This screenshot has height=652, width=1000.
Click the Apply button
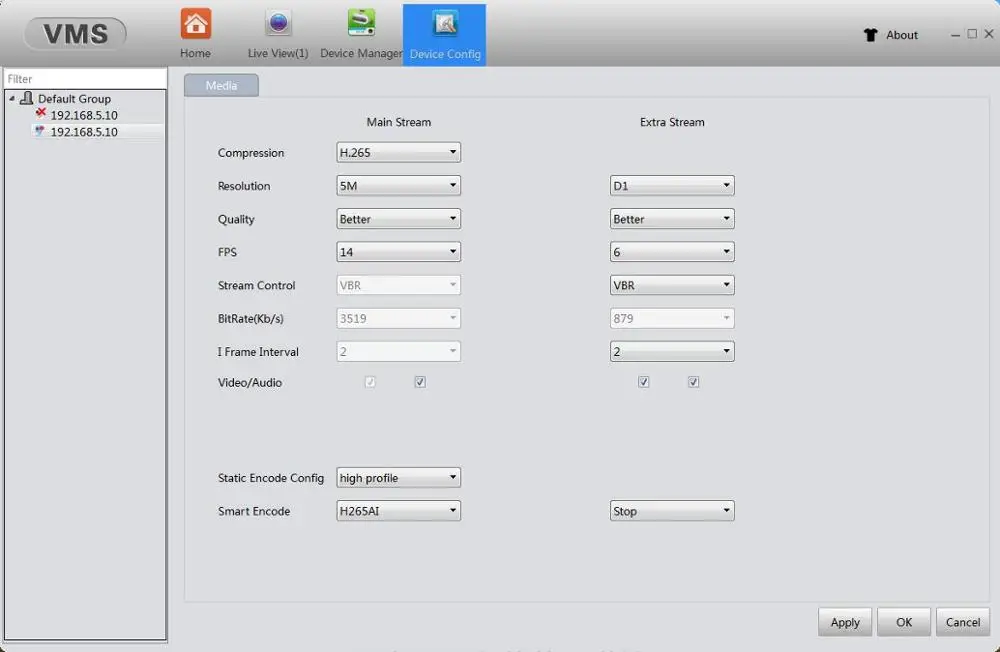(845, 622)
